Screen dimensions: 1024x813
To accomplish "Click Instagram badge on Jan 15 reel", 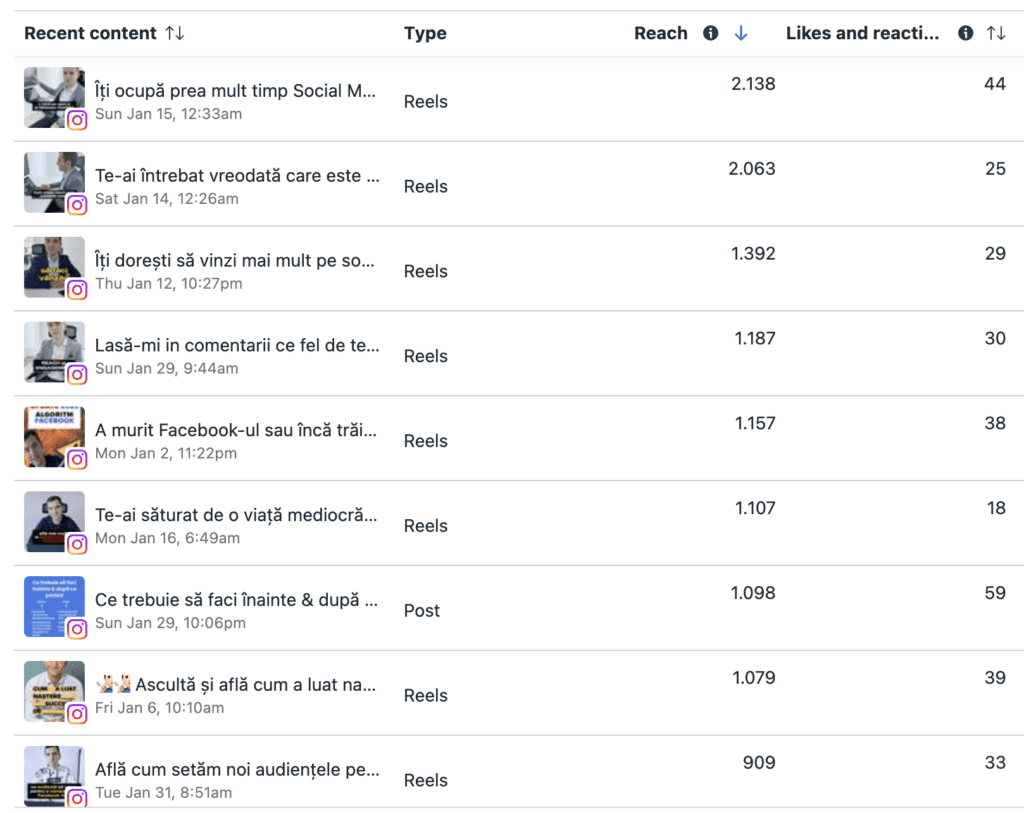I will (77, 120).
